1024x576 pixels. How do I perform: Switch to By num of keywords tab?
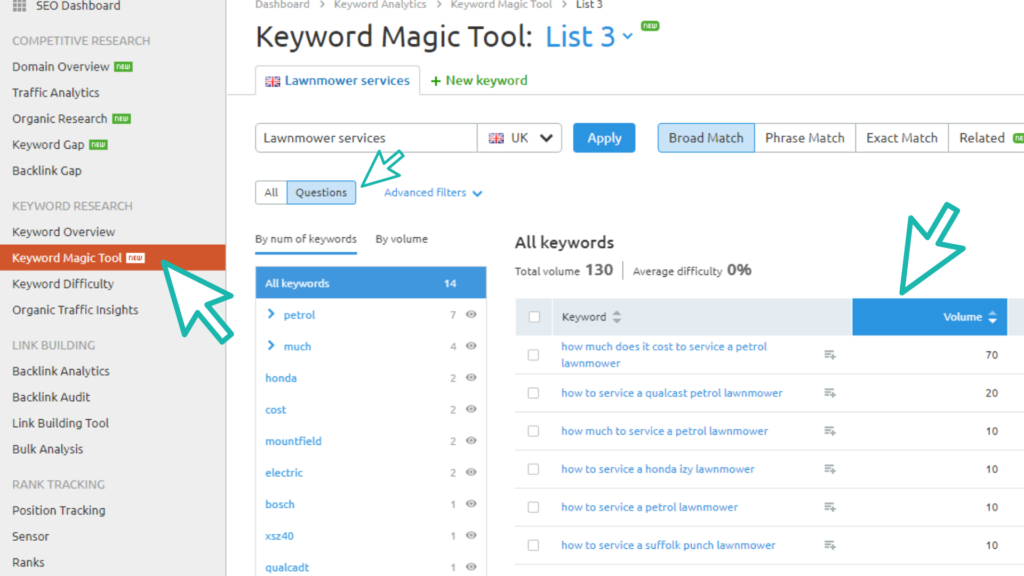(306, 239)
